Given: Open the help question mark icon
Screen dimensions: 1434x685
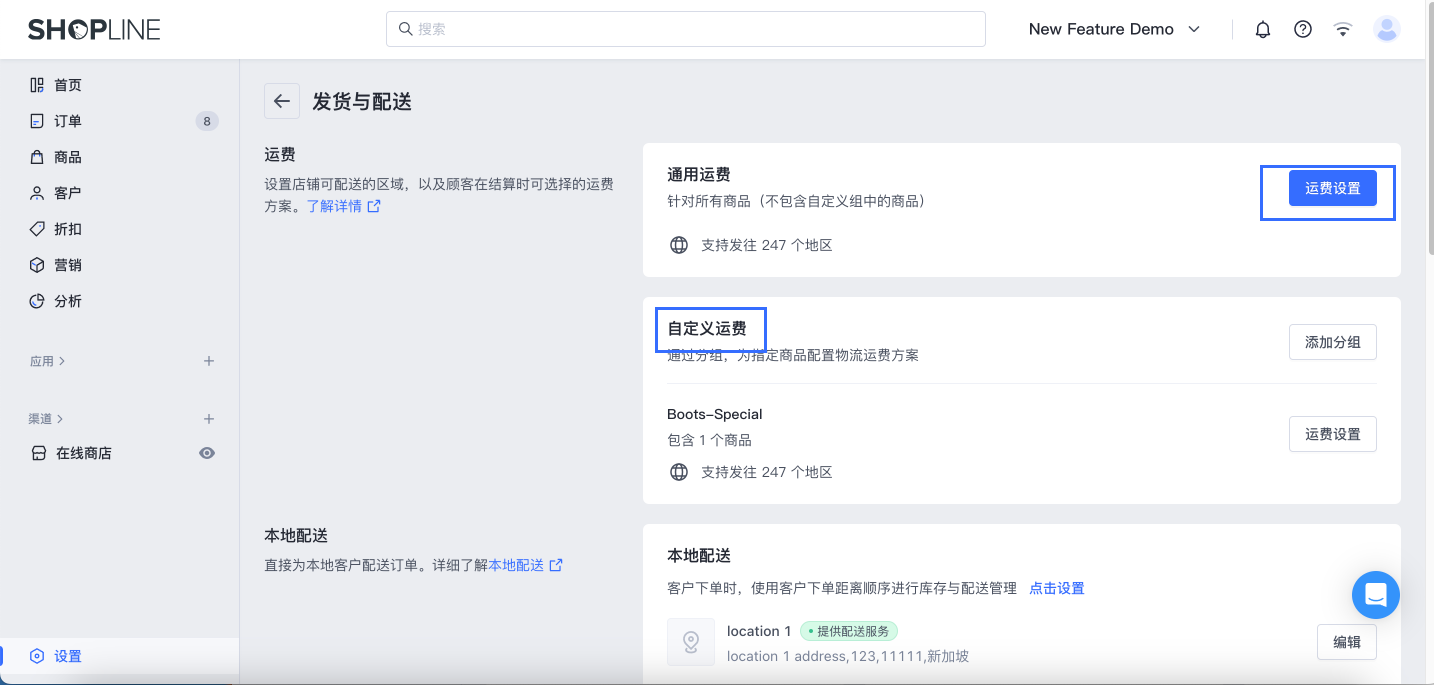Looking at the screenshot, I should (1303, 30).
